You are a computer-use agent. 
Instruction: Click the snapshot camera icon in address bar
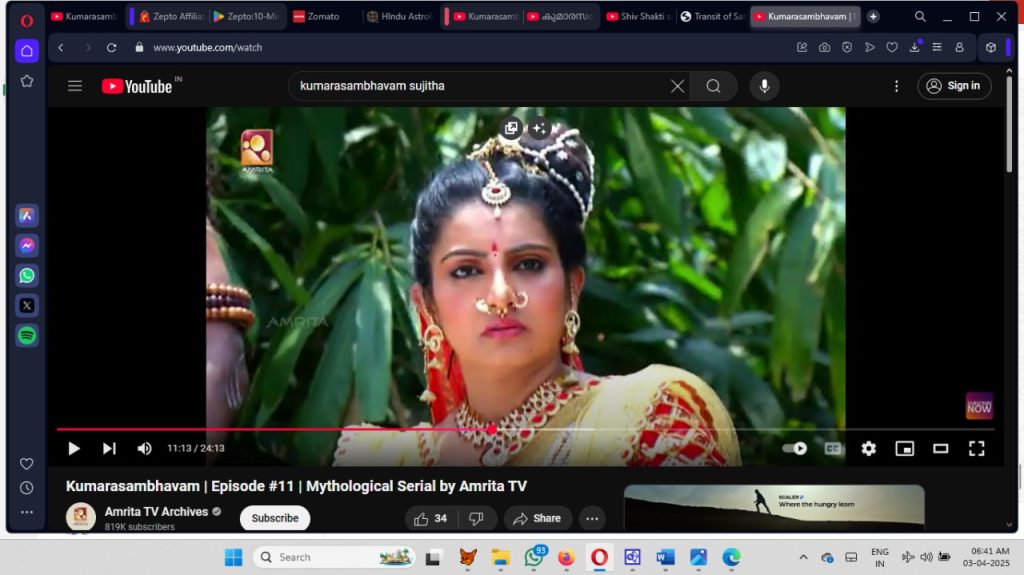[x=825, y=48]
